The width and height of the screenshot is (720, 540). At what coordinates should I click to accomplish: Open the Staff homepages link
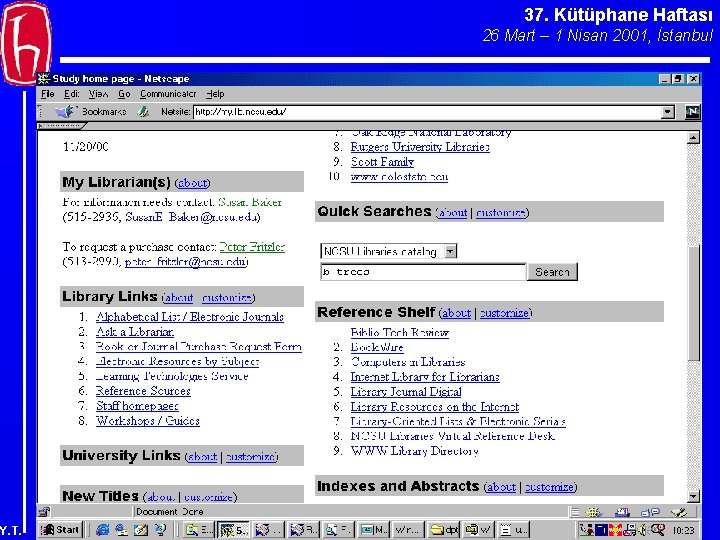[137, 406]
